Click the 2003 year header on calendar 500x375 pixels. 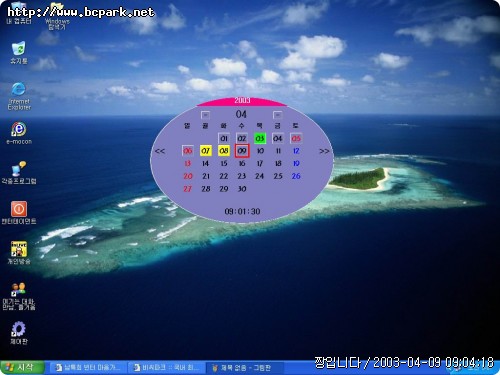(x=242, y=100)
